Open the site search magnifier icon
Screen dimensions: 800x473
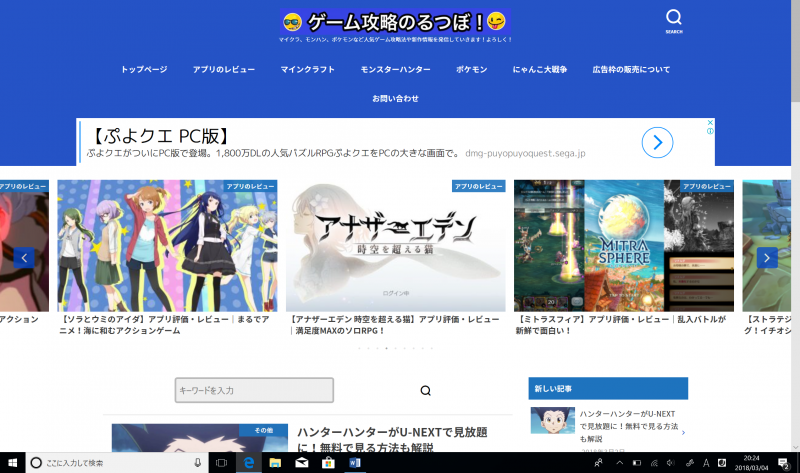coord(673,20)
